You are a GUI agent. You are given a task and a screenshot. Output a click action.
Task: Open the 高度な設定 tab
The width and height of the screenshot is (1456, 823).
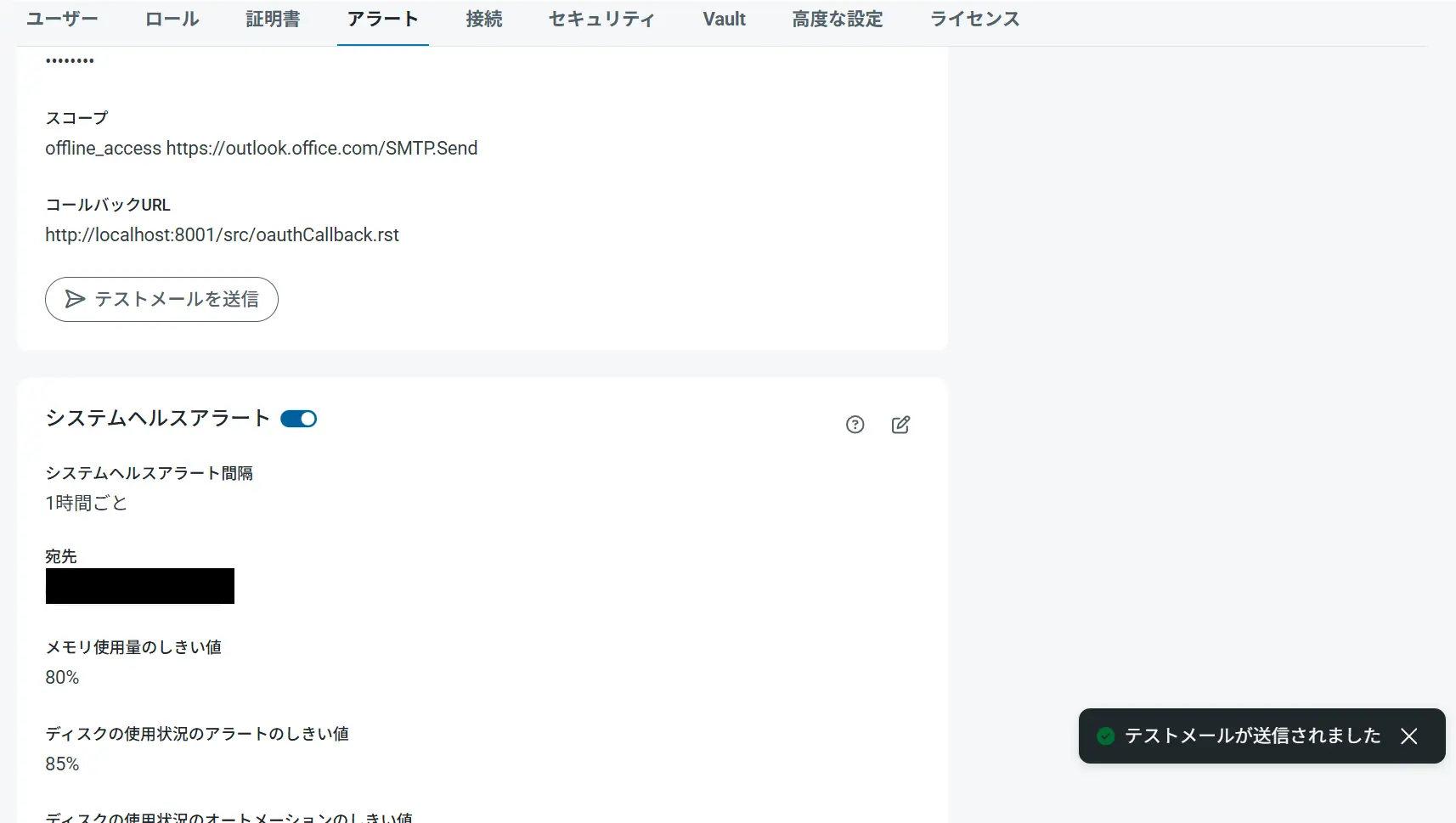[838, 19]
